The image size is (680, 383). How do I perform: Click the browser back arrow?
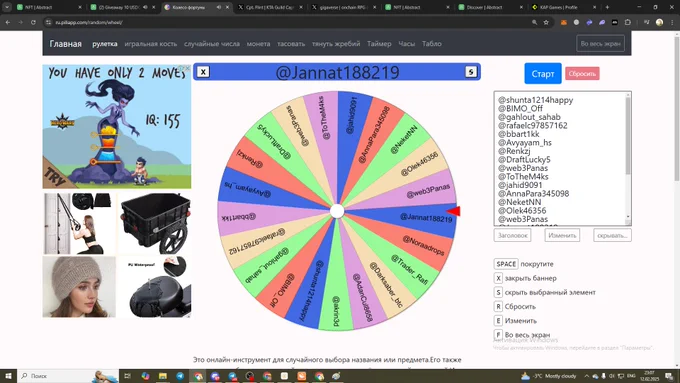coord(8,22)
